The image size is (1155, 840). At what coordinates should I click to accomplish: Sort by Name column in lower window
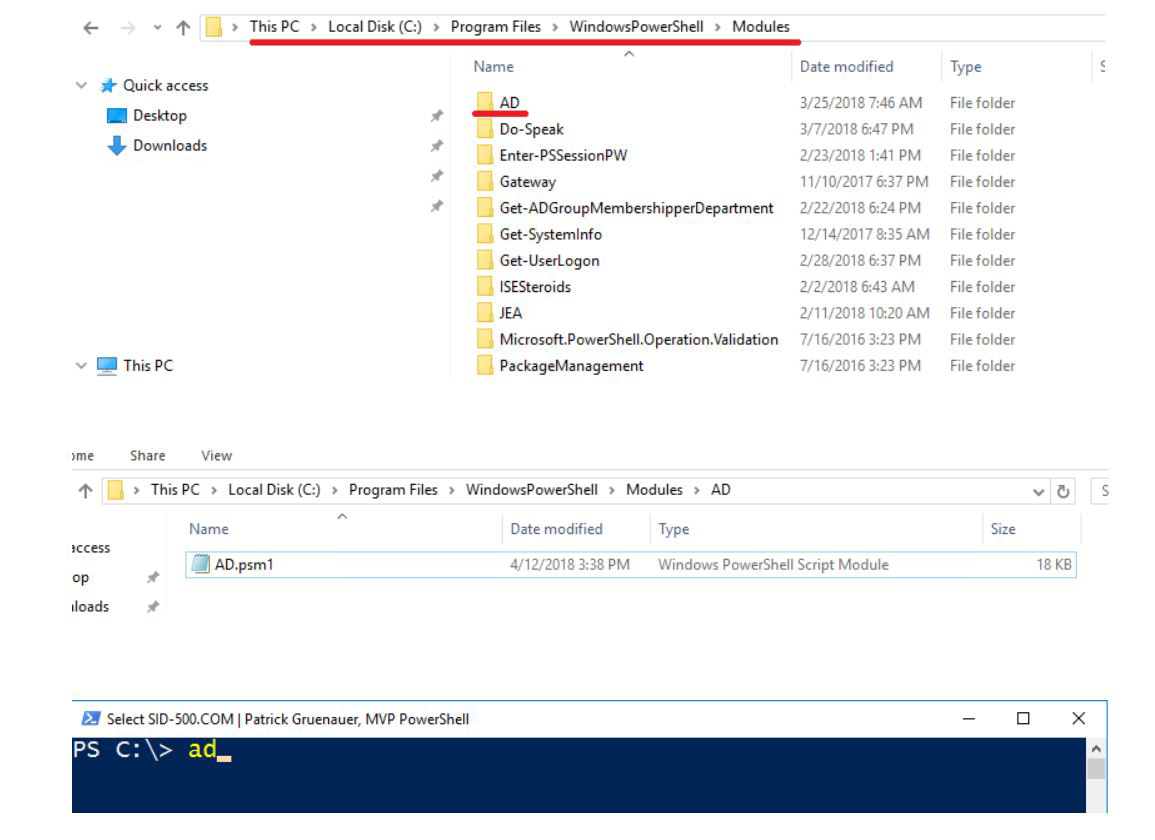coord(208,529)
